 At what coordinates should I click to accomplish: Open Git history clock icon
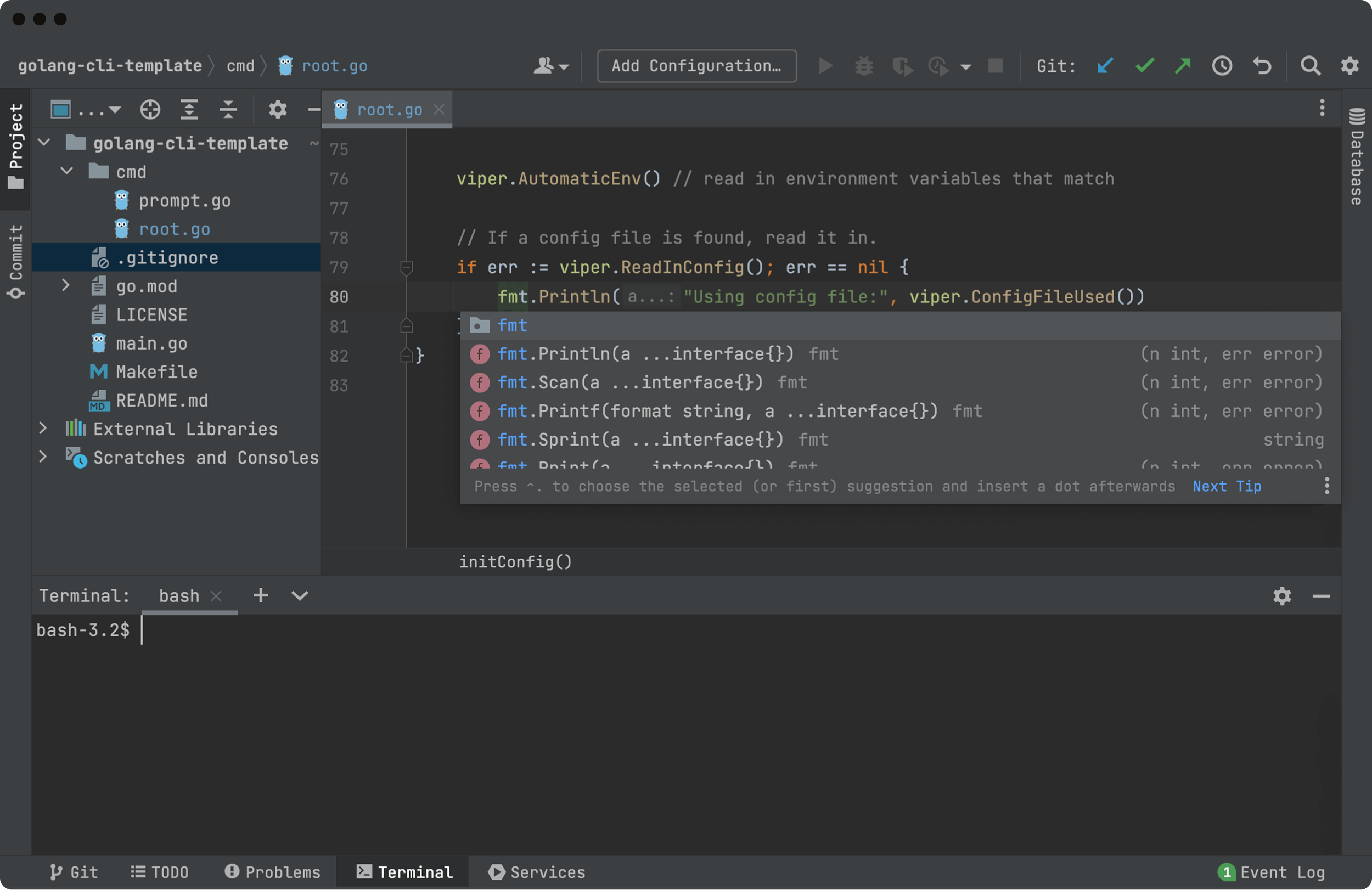point(1222,66)
